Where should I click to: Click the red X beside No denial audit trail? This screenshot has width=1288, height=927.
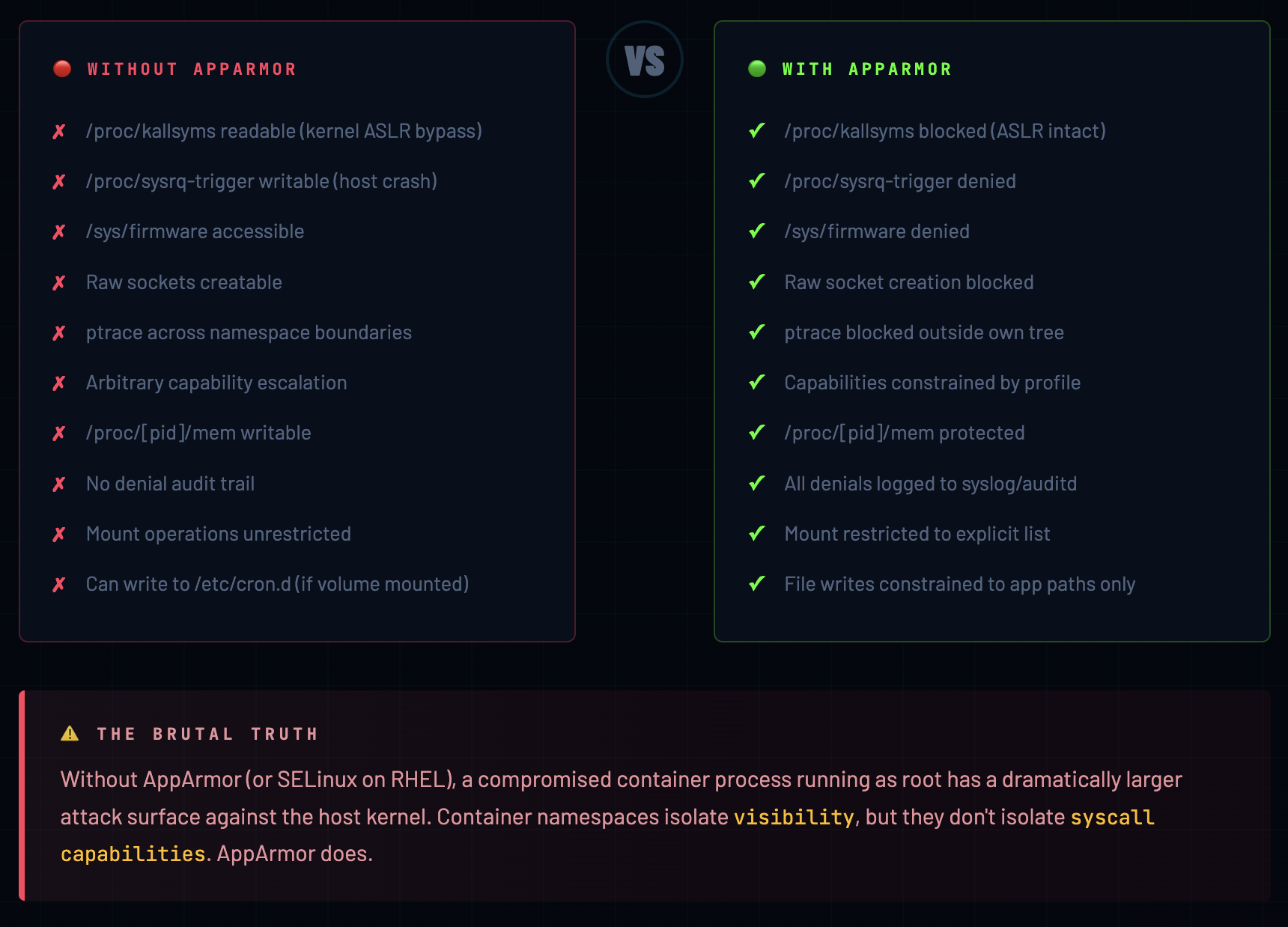[59, 484]
